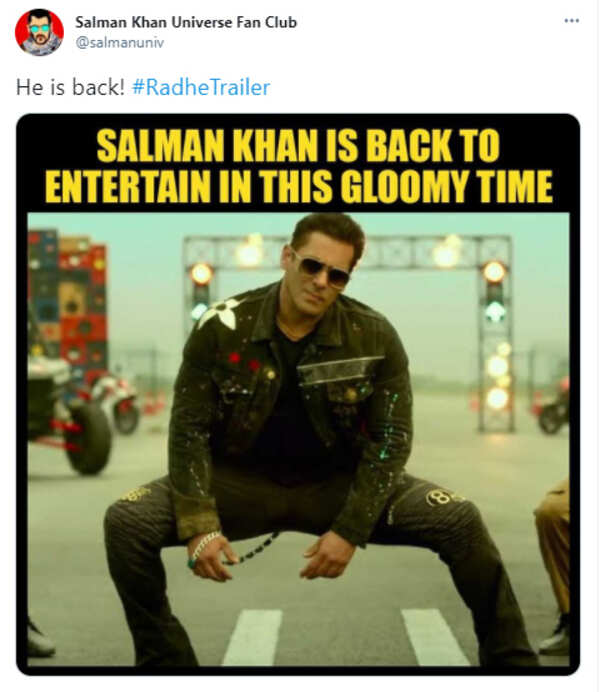Click the fan club profile avatar

39,32
